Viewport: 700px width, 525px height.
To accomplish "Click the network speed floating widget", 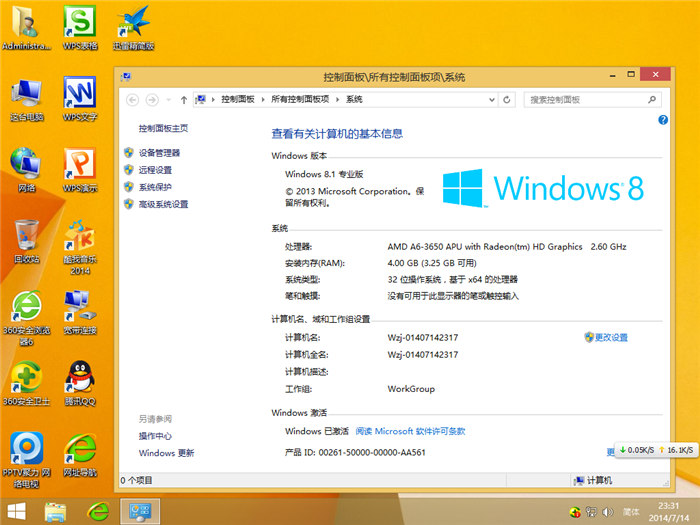I will pos(657,450).
